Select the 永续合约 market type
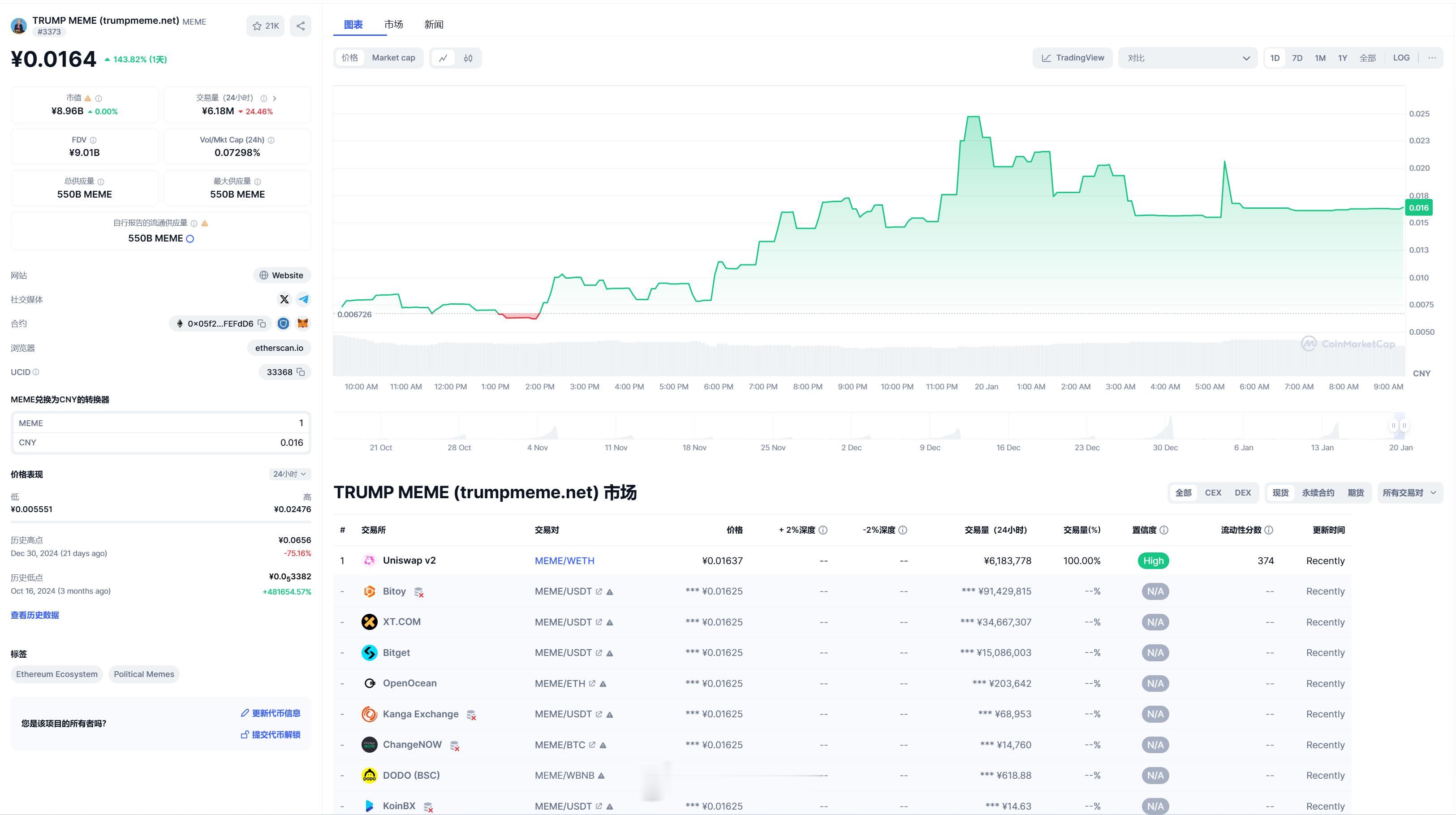The height and width of the screenshot is (815, 1456). point(1318,493)
